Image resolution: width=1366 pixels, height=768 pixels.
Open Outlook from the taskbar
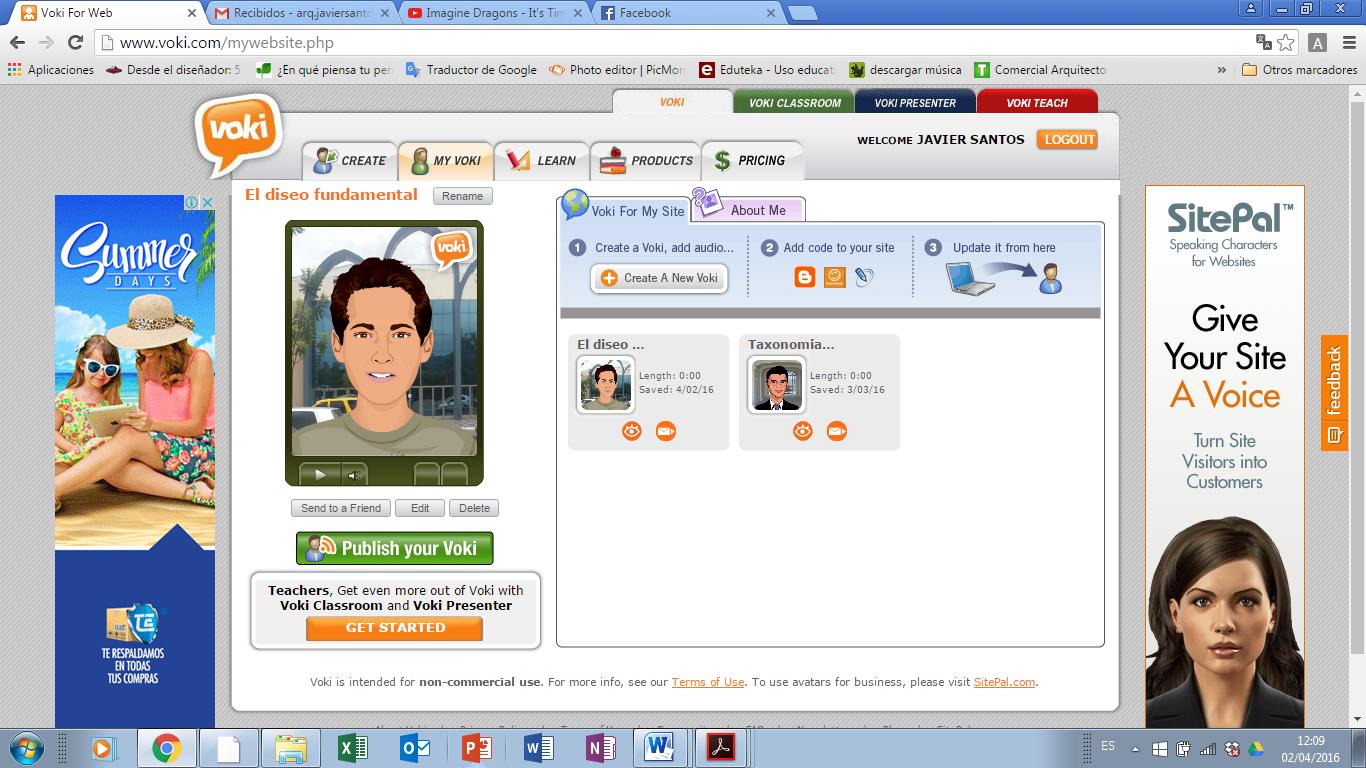click(x=413, y=748)
